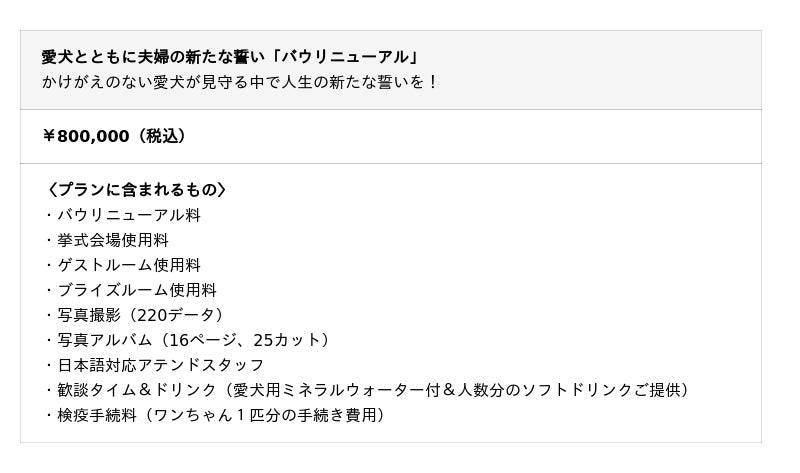Click the 〈プランに含まれるもの〉 heading

(136, 190)
